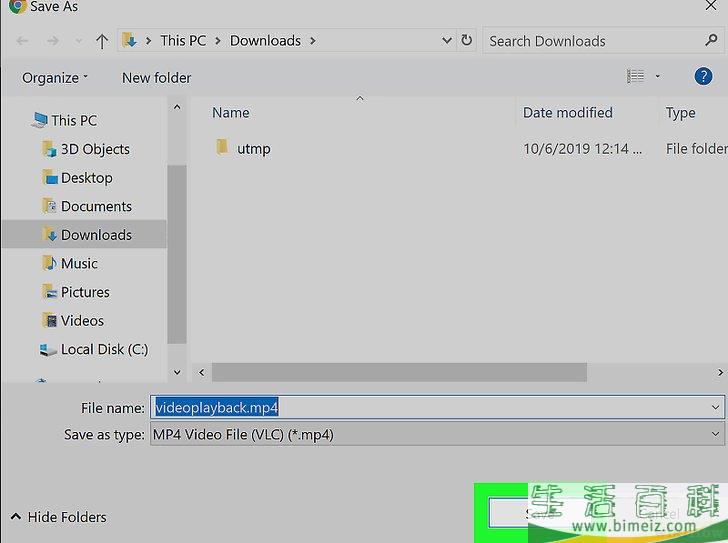Open the Help question mark icon
The image size is (728, 543).
tap(702, 77)
